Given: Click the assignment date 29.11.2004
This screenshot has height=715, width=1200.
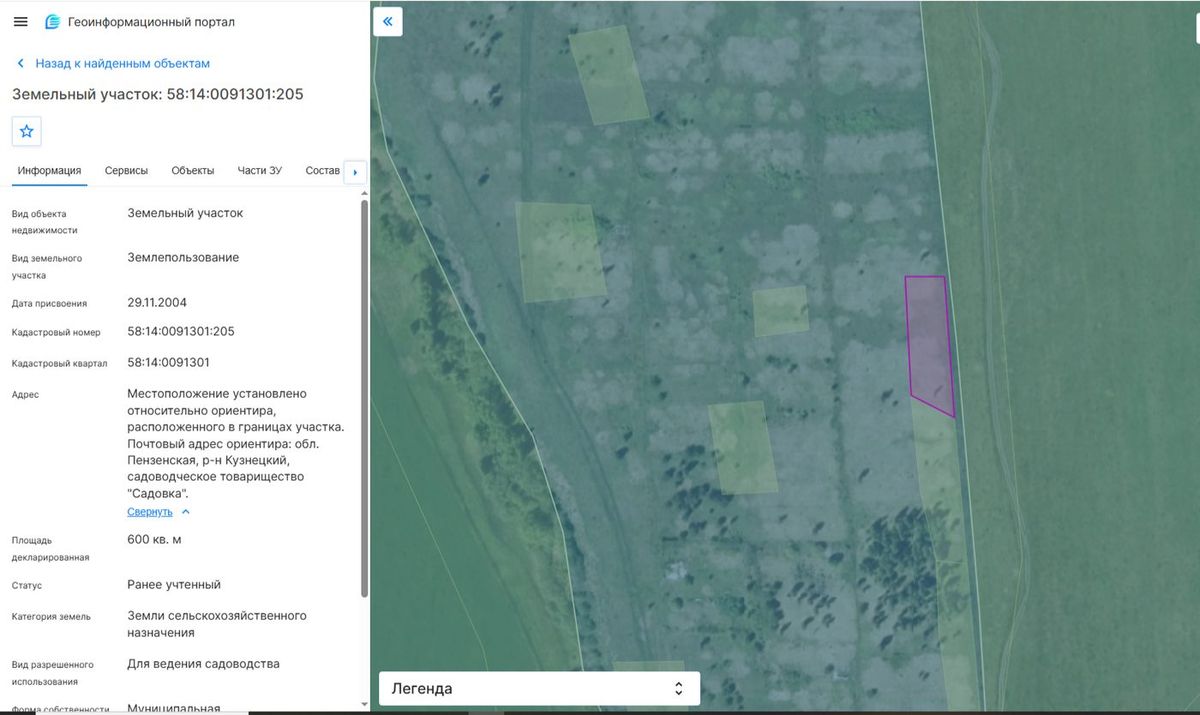Looking at the screenshot, I should [x=157, y=302].
